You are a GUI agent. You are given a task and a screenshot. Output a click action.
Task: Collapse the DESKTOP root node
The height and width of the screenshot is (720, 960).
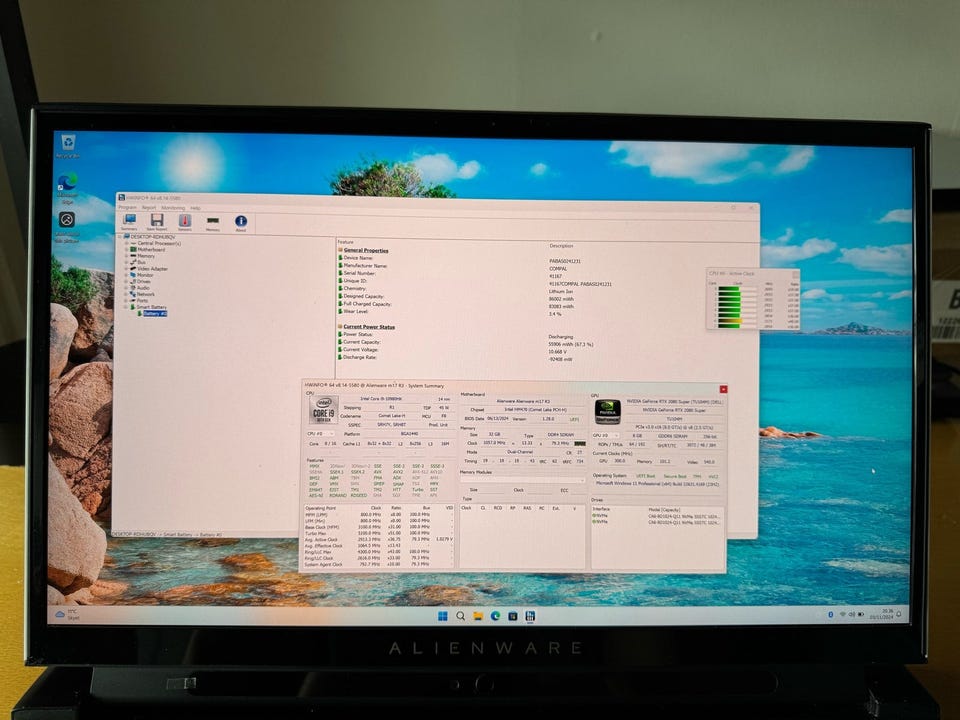120,237
